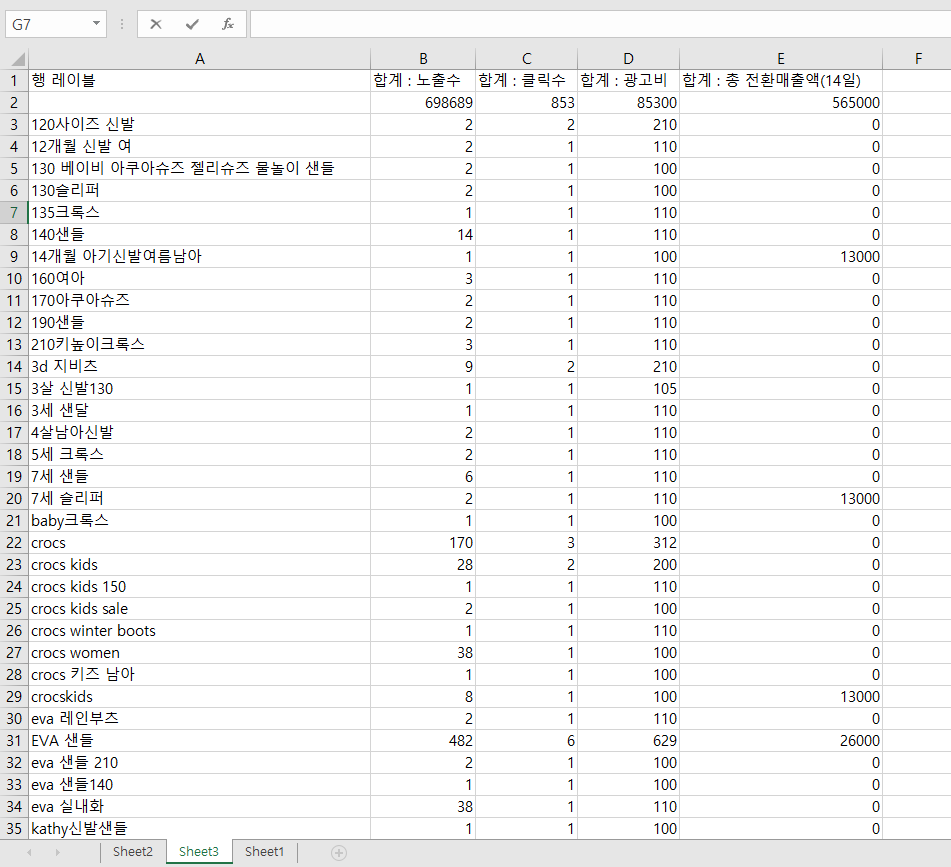Click the Select All corner triangle
Screen dimensions: 951x867
18,59
